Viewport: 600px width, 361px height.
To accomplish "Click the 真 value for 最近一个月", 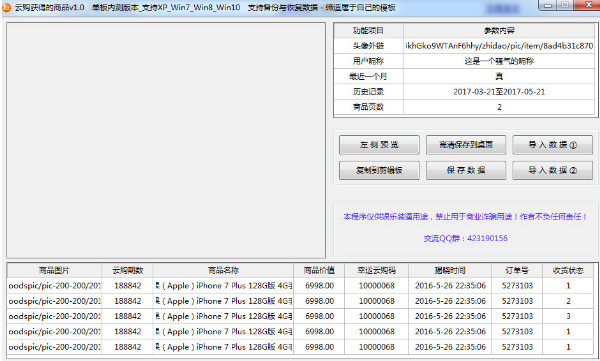I will pyautogui.click(x=499, y=77).
